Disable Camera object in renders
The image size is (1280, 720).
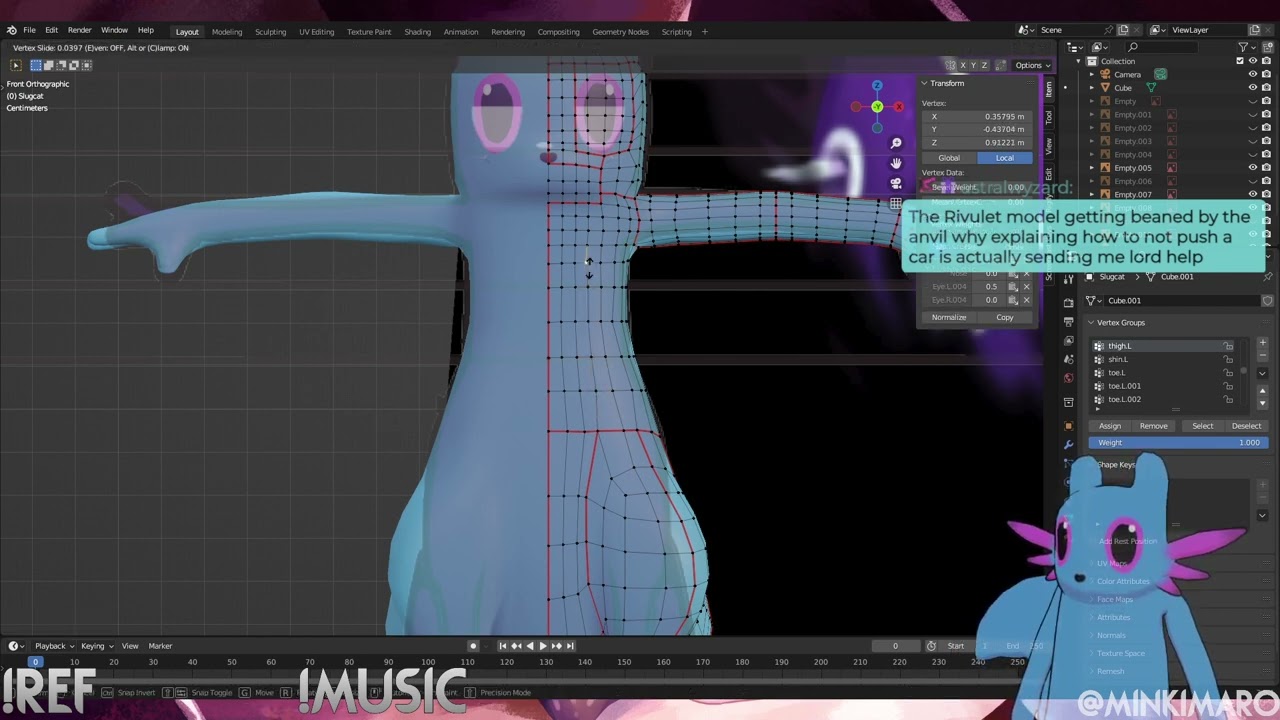point(1267,74)
